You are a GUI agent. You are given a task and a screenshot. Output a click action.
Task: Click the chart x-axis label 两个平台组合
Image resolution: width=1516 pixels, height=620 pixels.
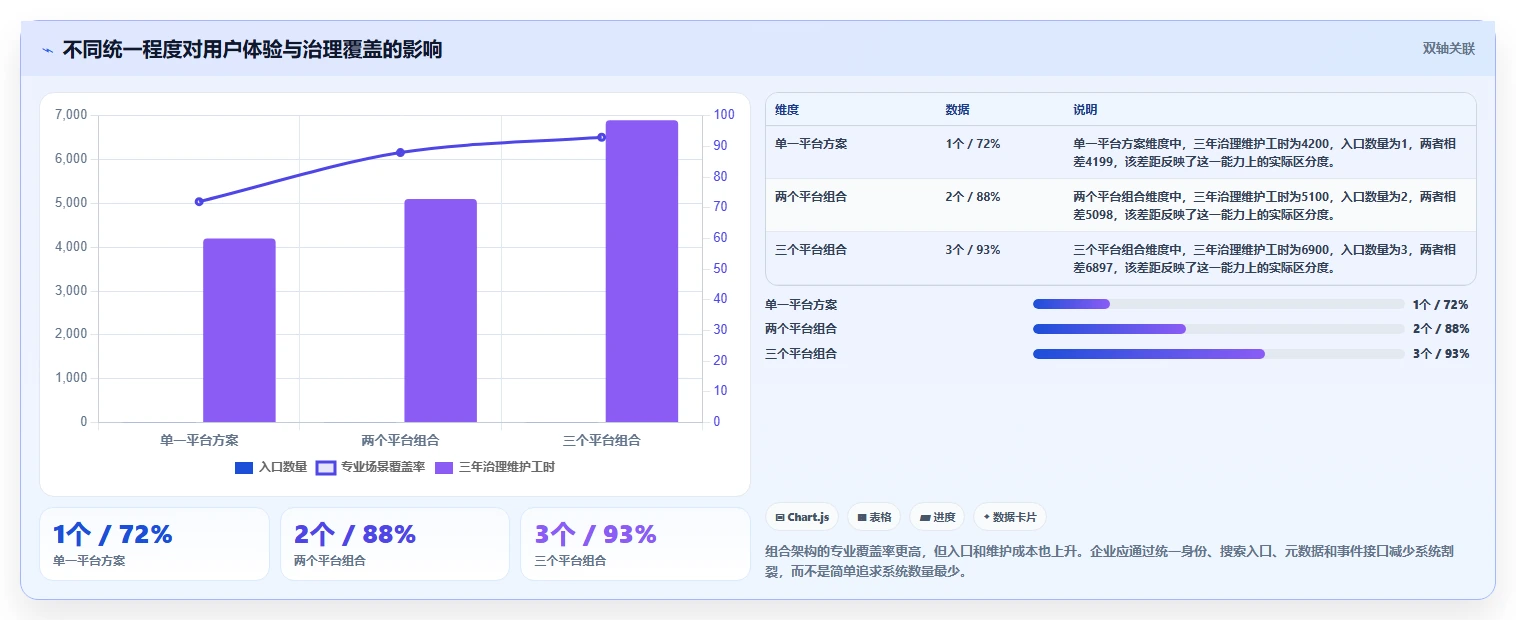point(400,440)
